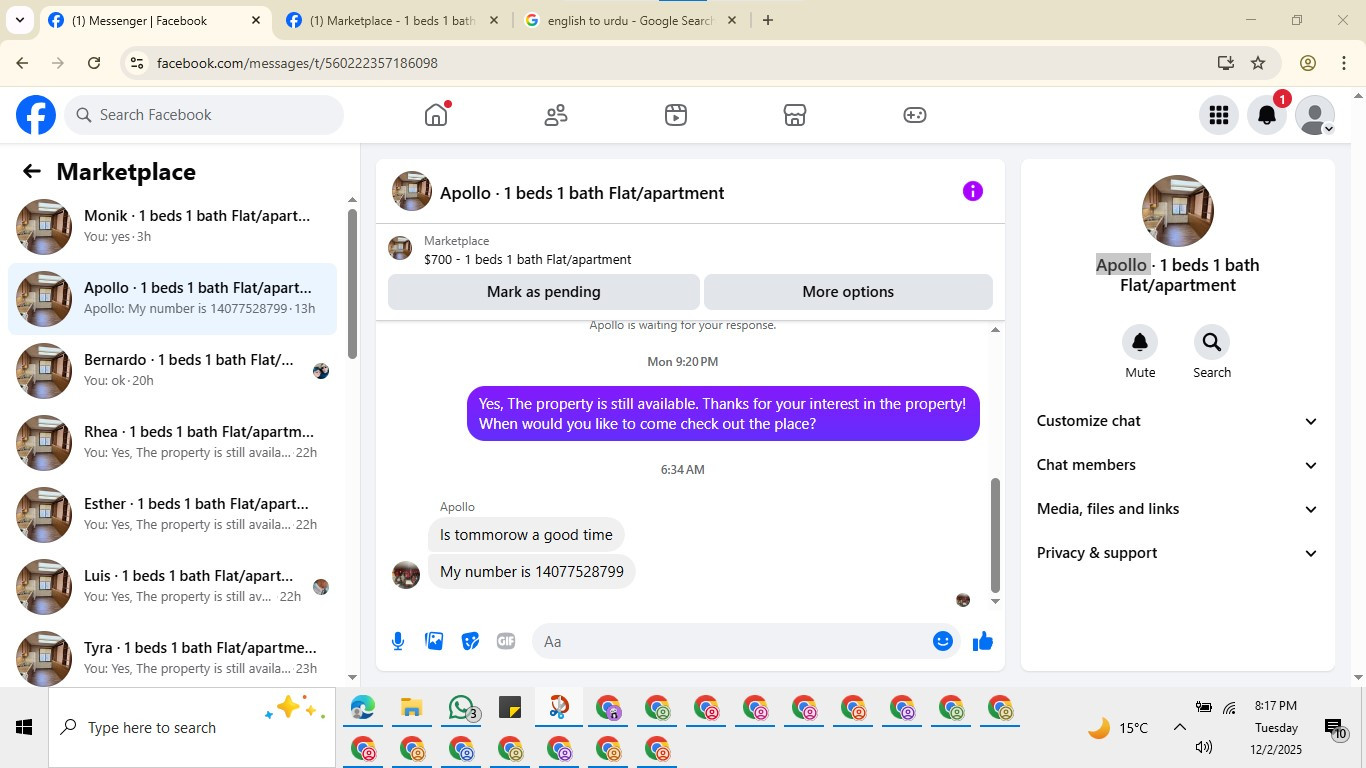Search in conversation magnifier icon
The image size is (1366, 768).
[1212, 343]
